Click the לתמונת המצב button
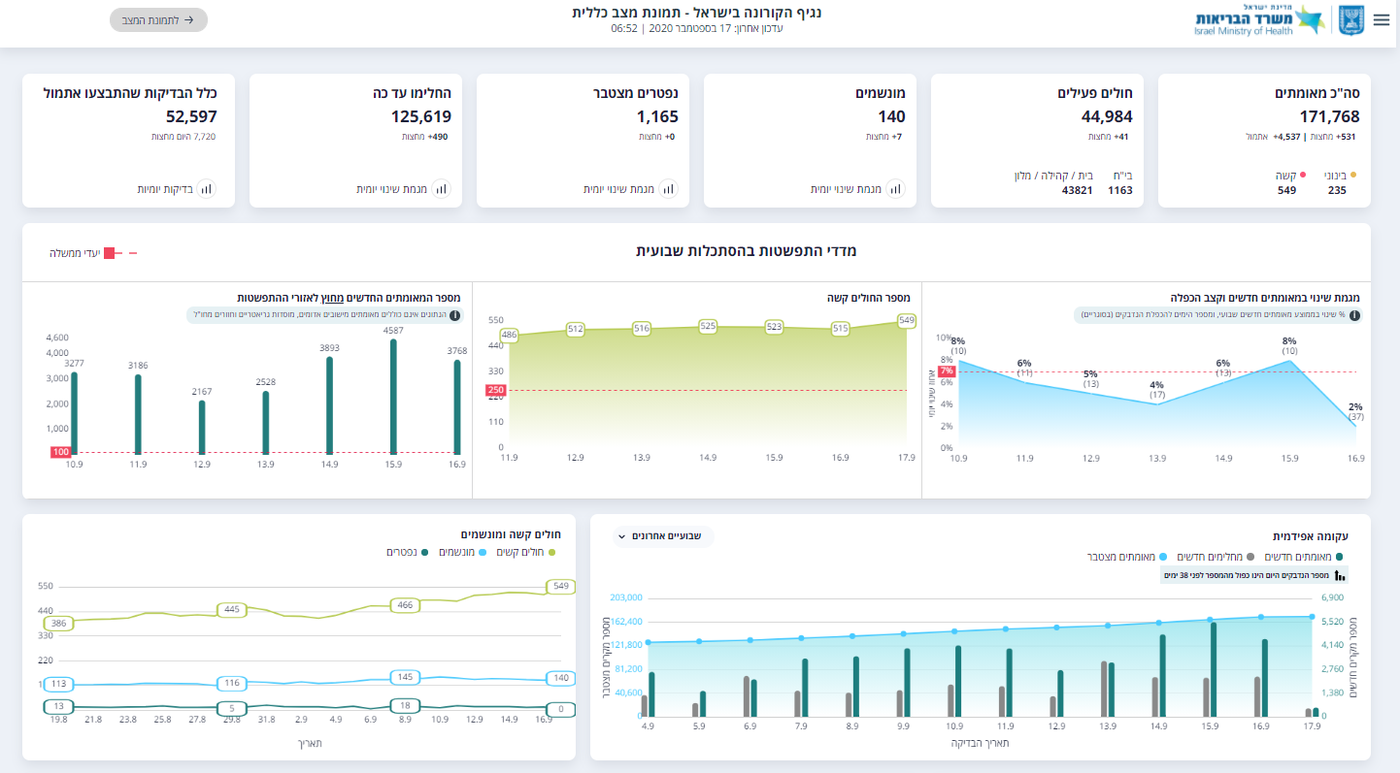 [158, 20]
